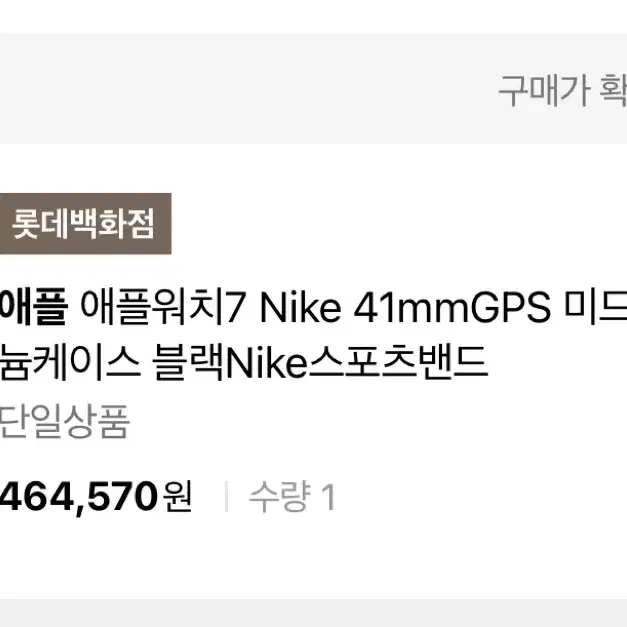Click the 수량 word next to the price
Image resolution: width=627 pixels, height=627 pixels.
point(280,497)
